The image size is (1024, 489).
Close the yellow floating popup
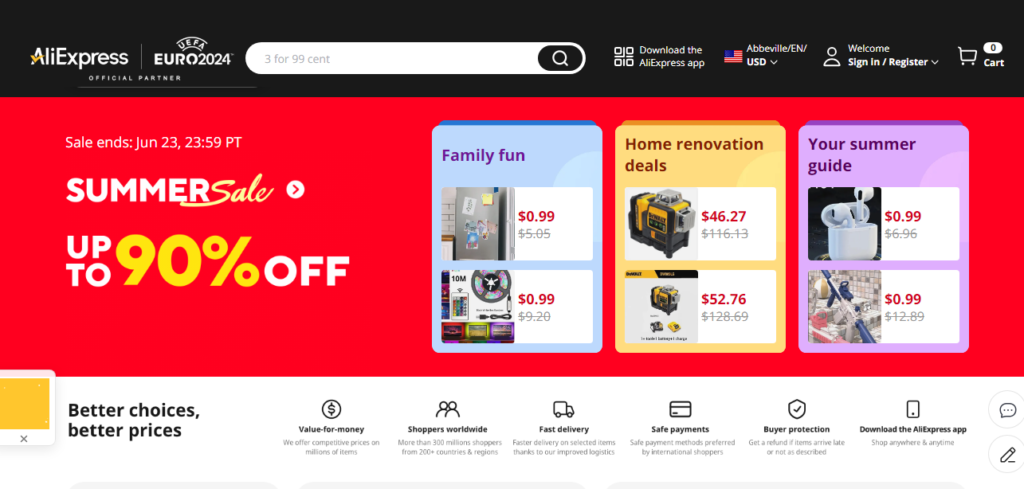click(x=24, y=438)
